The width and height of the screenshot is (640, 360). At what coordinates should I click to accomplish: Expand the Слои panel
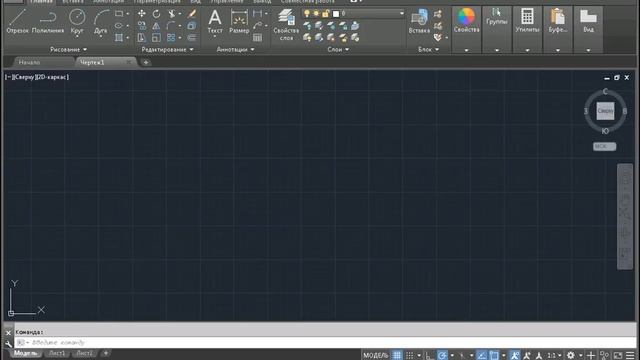[x=338, y=49]
